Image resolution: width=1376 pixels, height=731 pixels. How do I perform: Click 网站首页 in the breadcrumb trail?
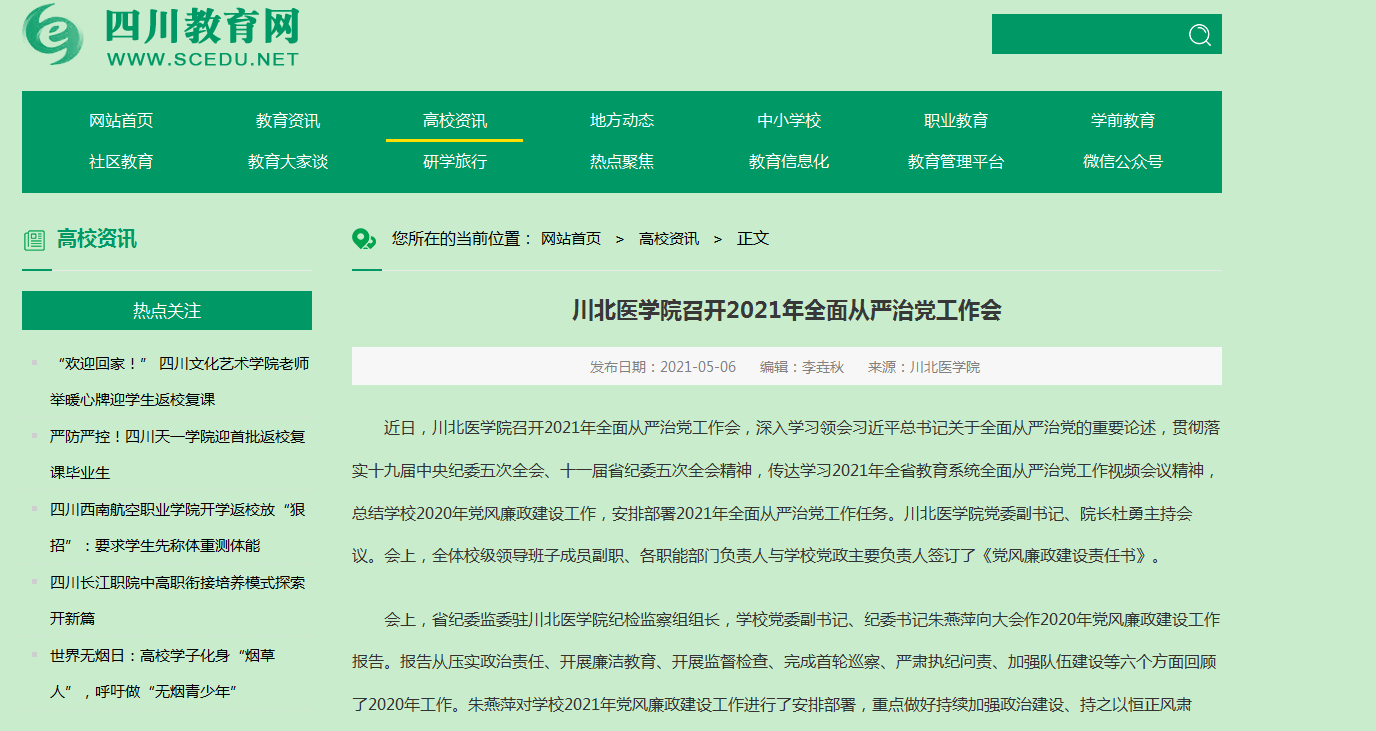click(571, 239)
